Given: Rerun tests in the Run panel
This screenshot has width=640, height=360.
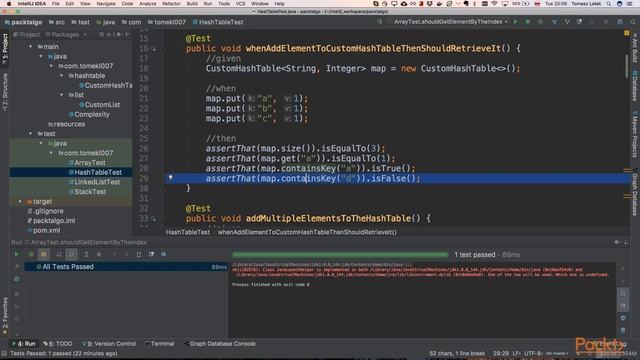Looking at the screenshot, I should (16, 254).
